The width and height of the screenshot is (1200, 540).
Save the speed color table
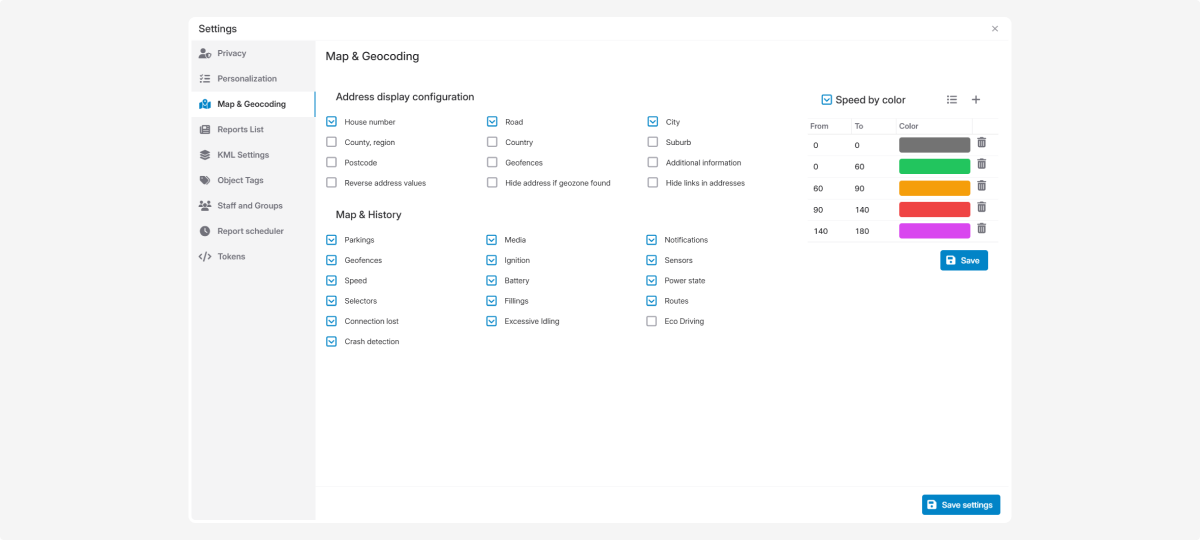coord(963,260)
